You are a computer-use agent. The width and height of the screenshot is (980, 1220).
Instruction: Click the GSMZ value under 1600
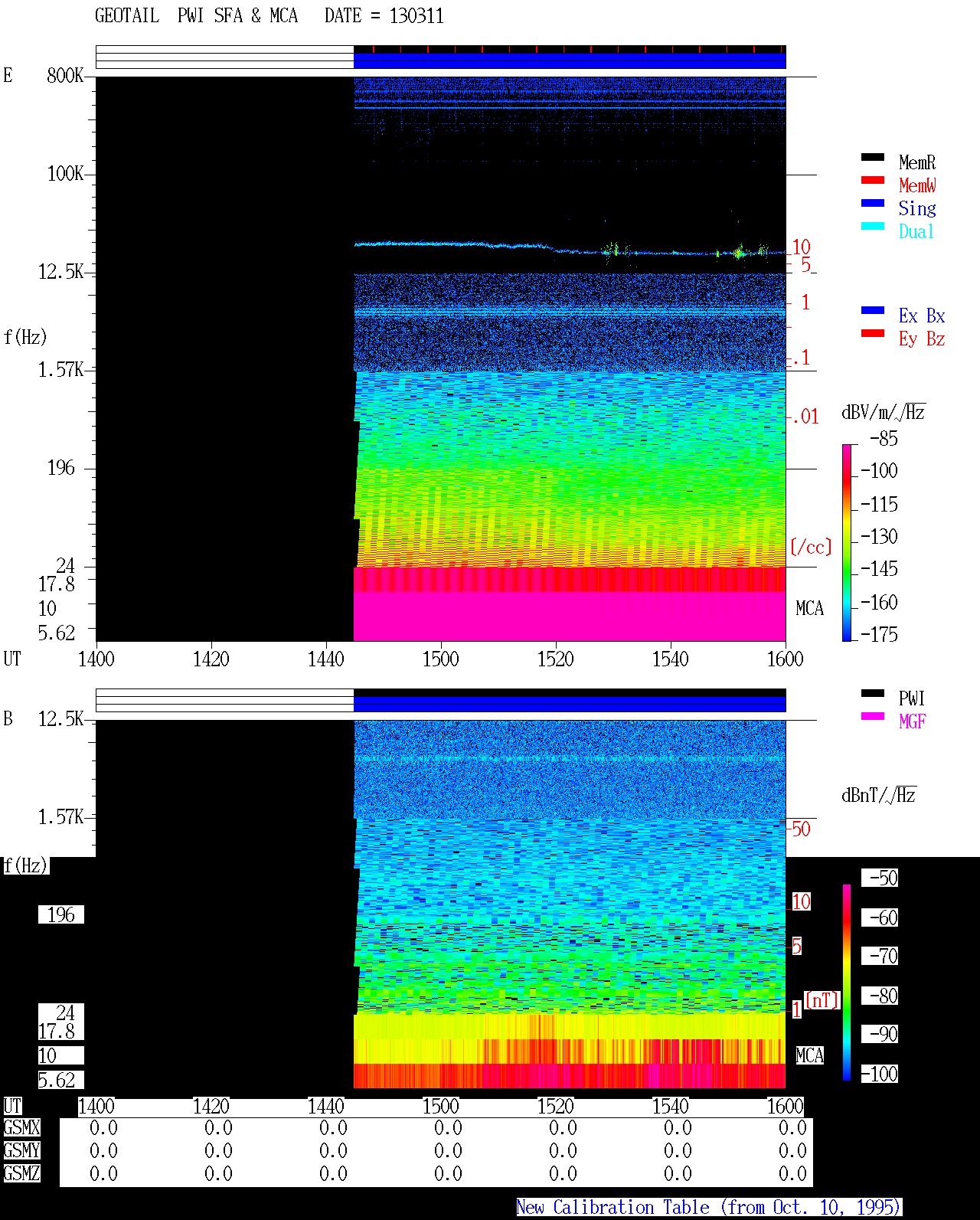792,1173
